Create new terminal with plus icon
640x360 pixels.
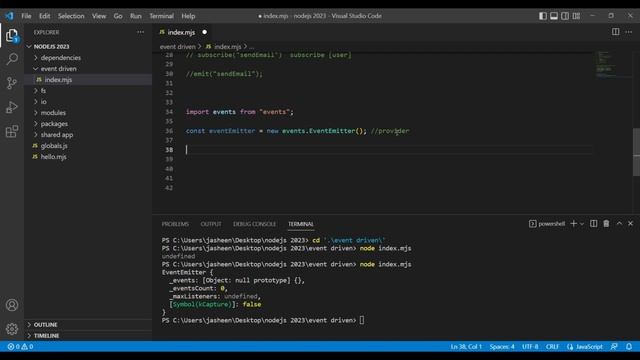pos(573,224)
